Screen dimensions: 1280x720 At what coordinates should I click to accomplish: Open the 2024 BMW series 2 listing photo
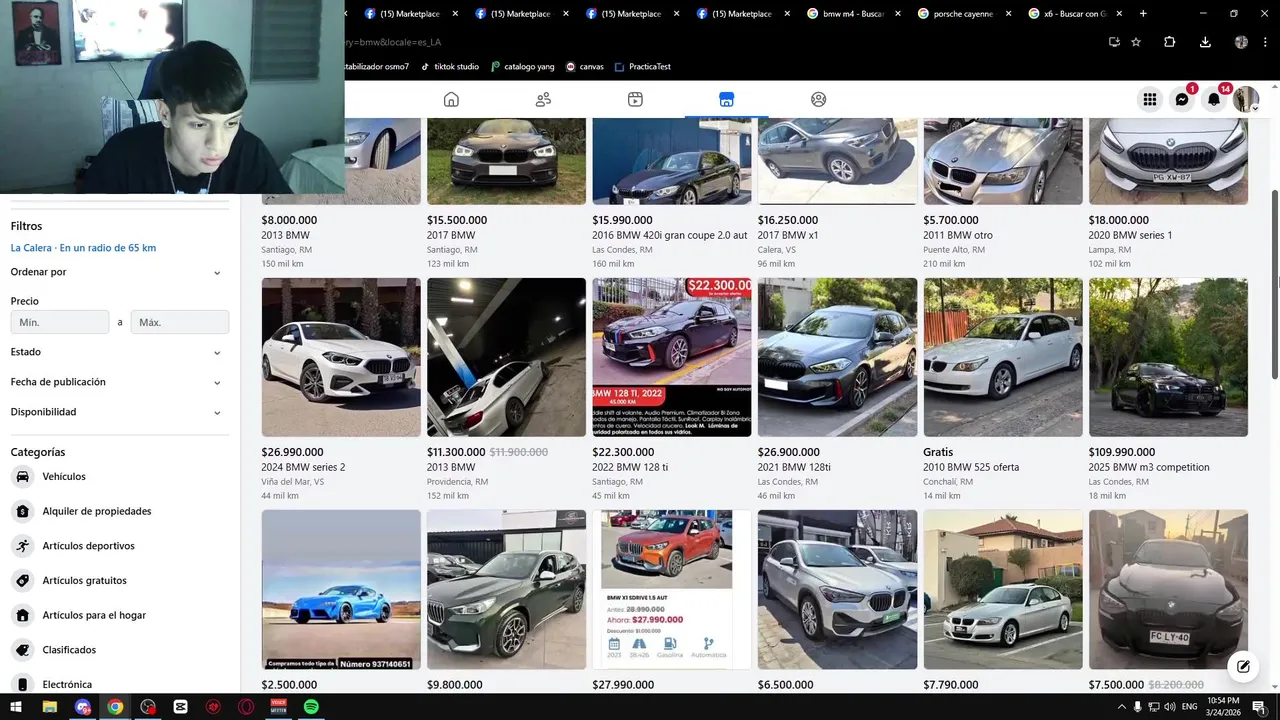click(x=341, y=357)
